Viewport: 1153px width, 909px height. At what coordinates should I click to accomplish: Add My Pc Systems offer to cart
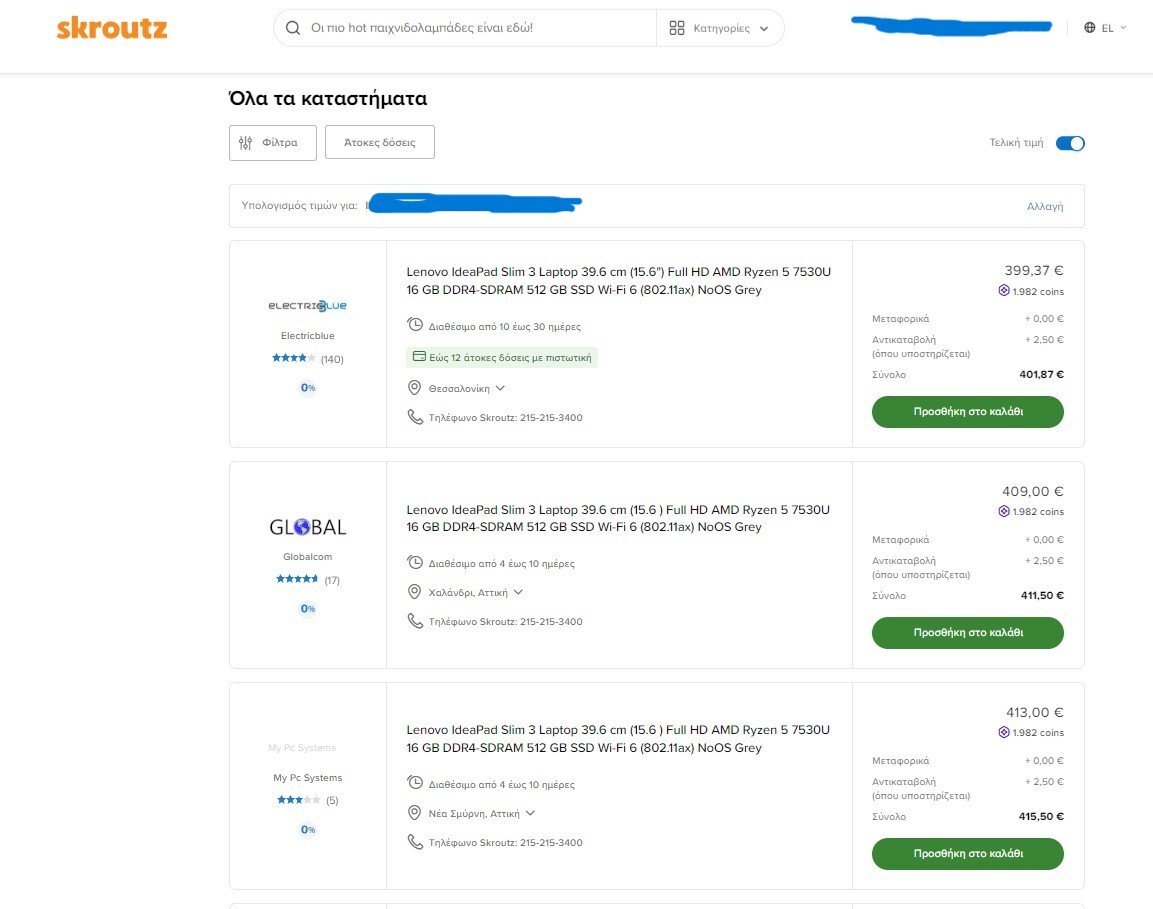coord(968,854)
